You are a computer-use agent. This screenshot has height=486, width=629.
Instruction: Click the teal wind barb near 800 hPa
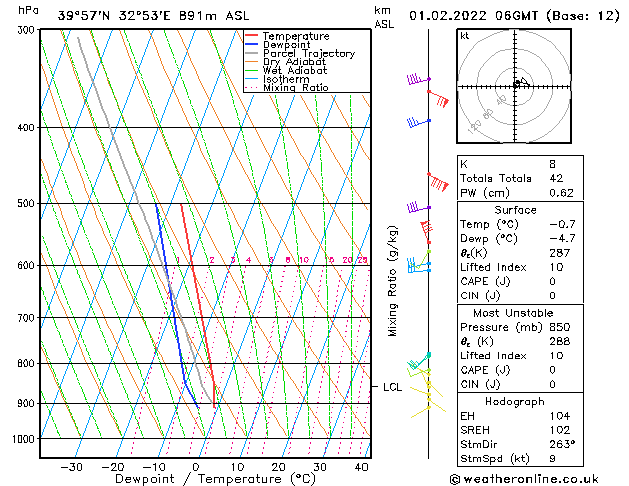click(419, 360)
